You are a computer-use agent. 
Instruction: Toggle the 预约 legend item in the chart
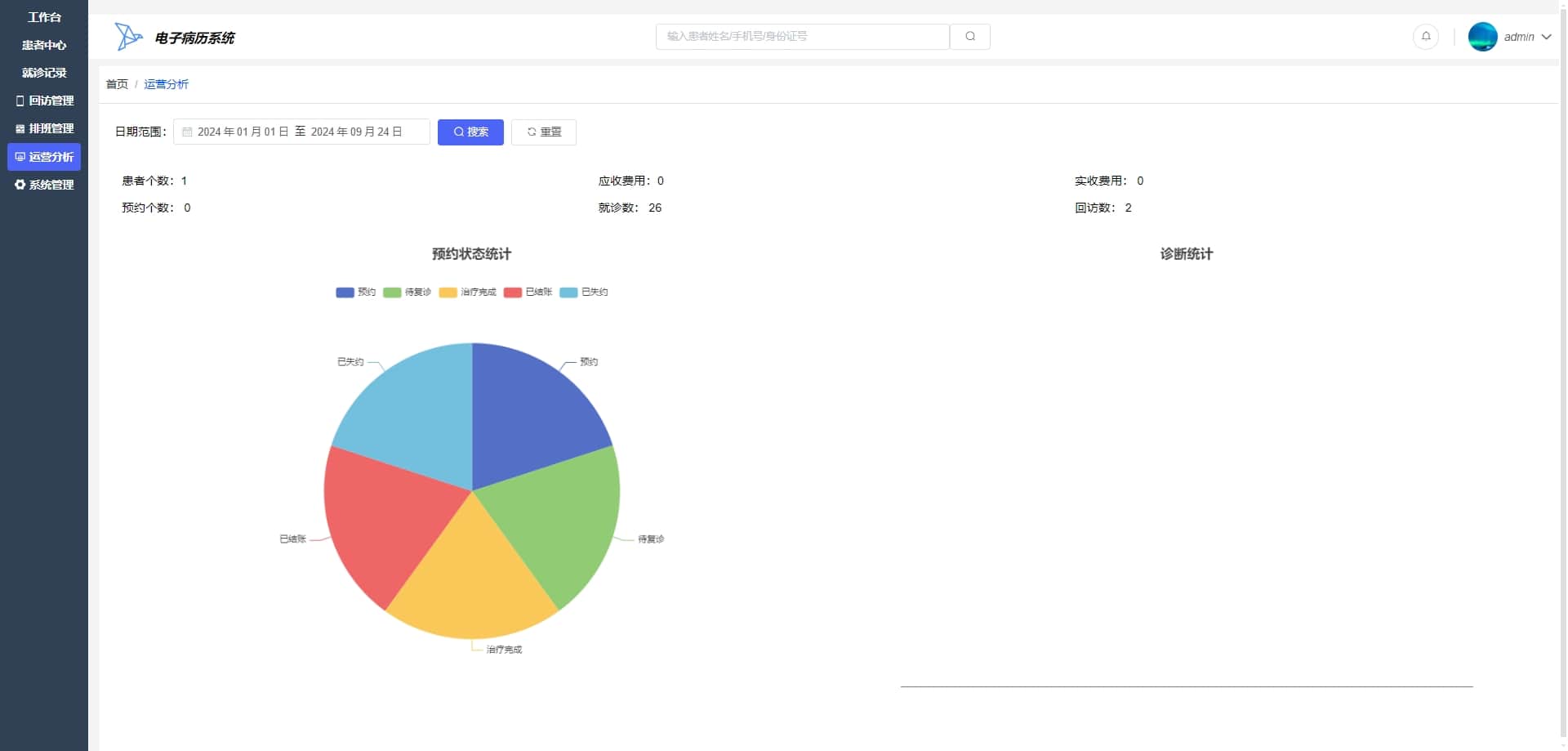point(355,292)
